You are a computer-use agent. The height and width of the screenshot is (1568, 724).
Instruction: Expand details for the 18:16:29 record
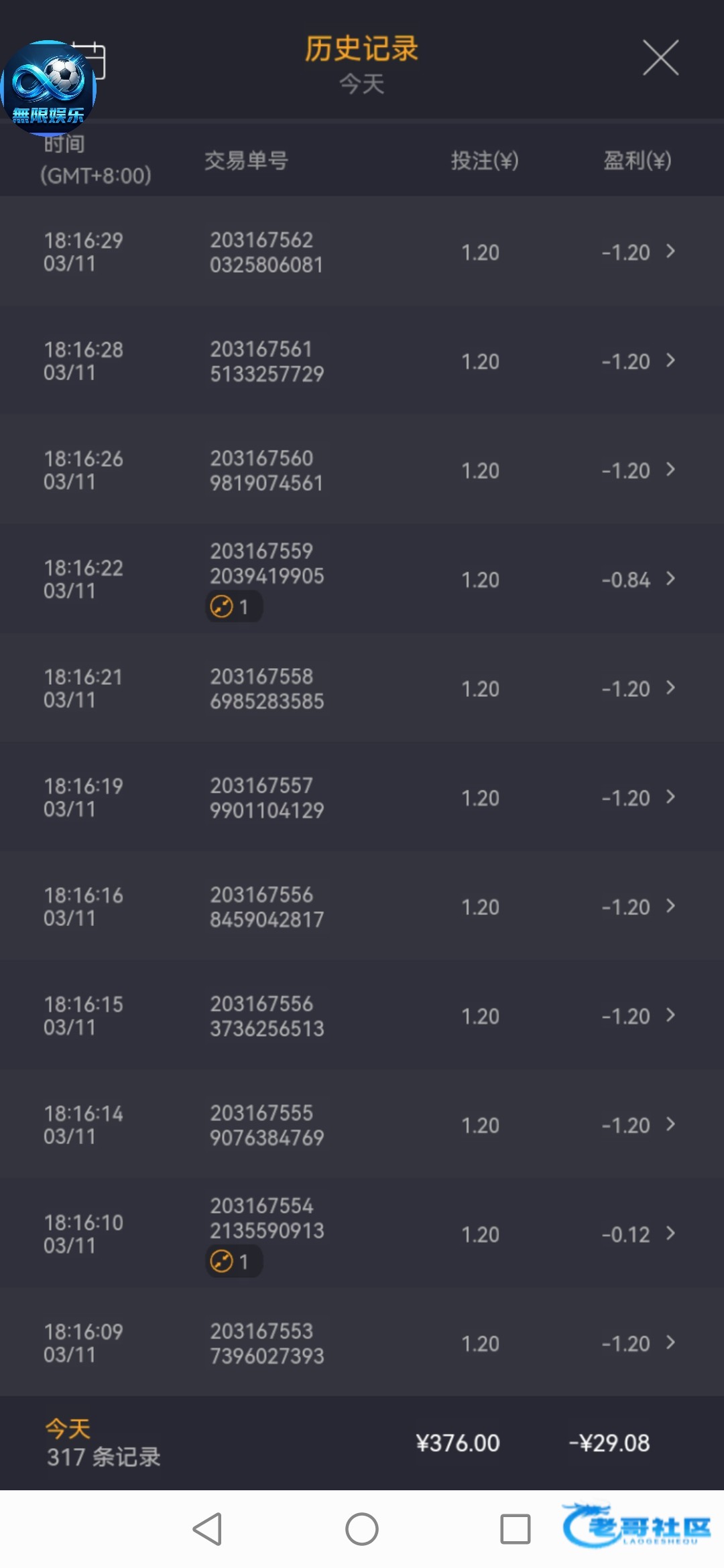pyautogui.click(x=670, y=251)
